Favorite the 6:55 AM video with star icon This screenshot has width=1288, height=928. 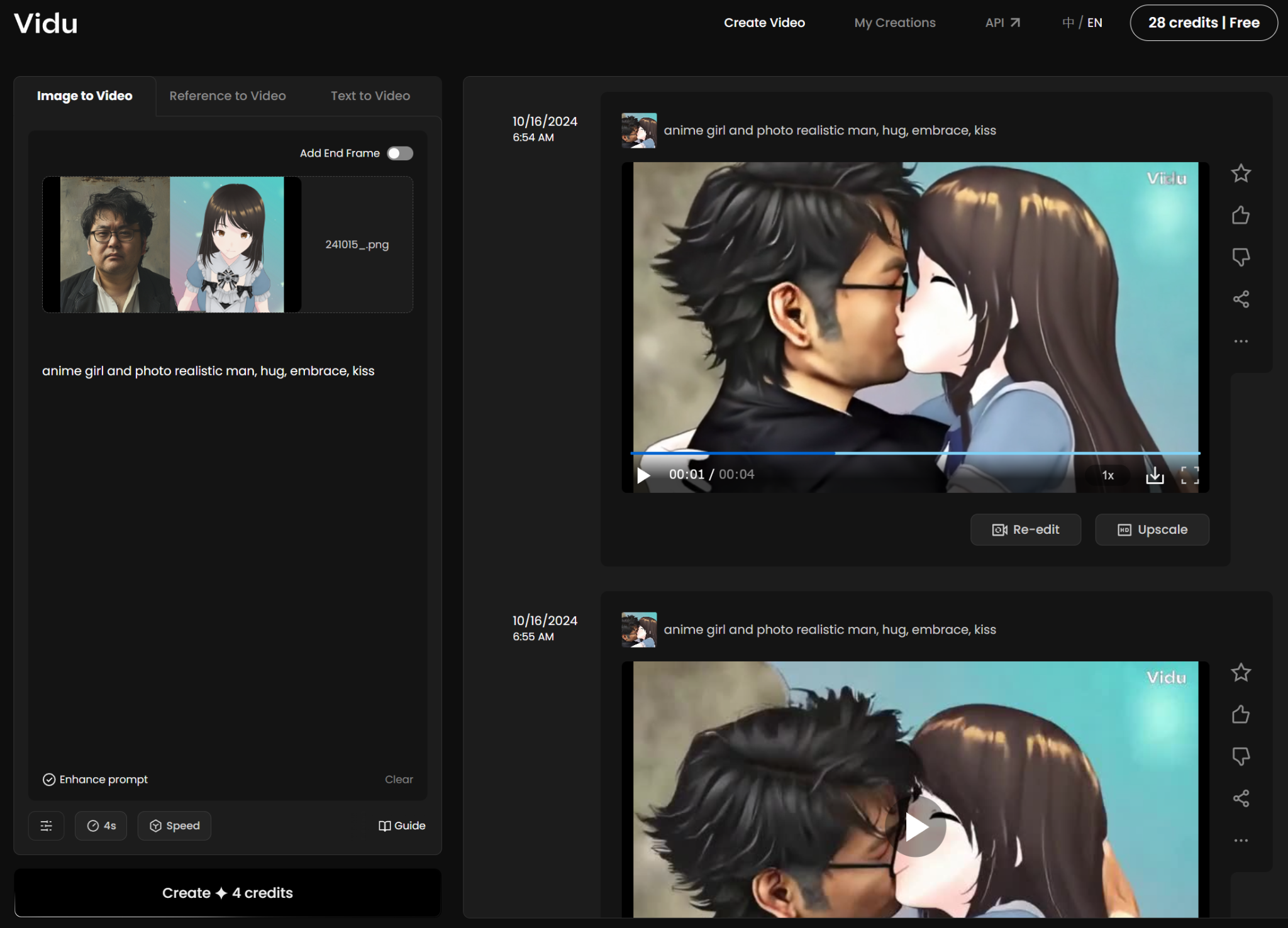(1240, 672)
